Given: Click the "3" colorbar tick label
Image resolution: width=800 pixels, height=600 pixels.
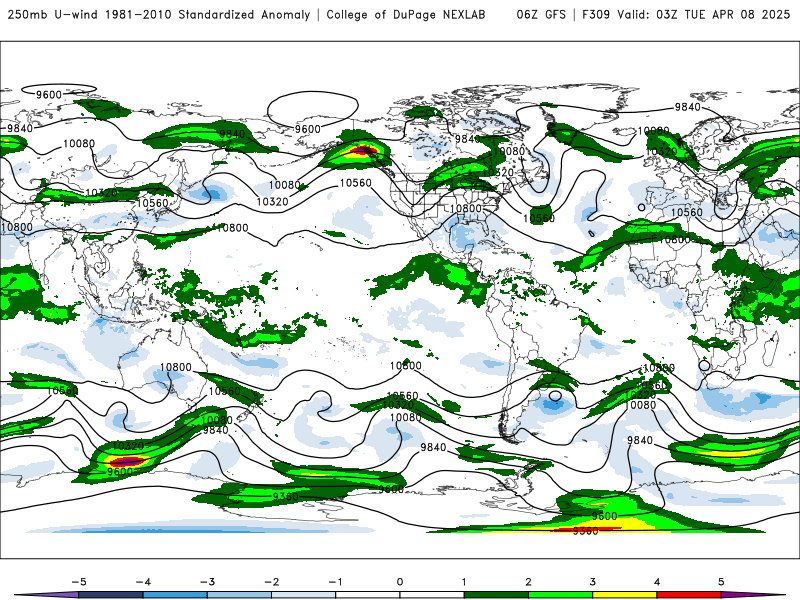Looking at the screenshot, I should [592, 582].
